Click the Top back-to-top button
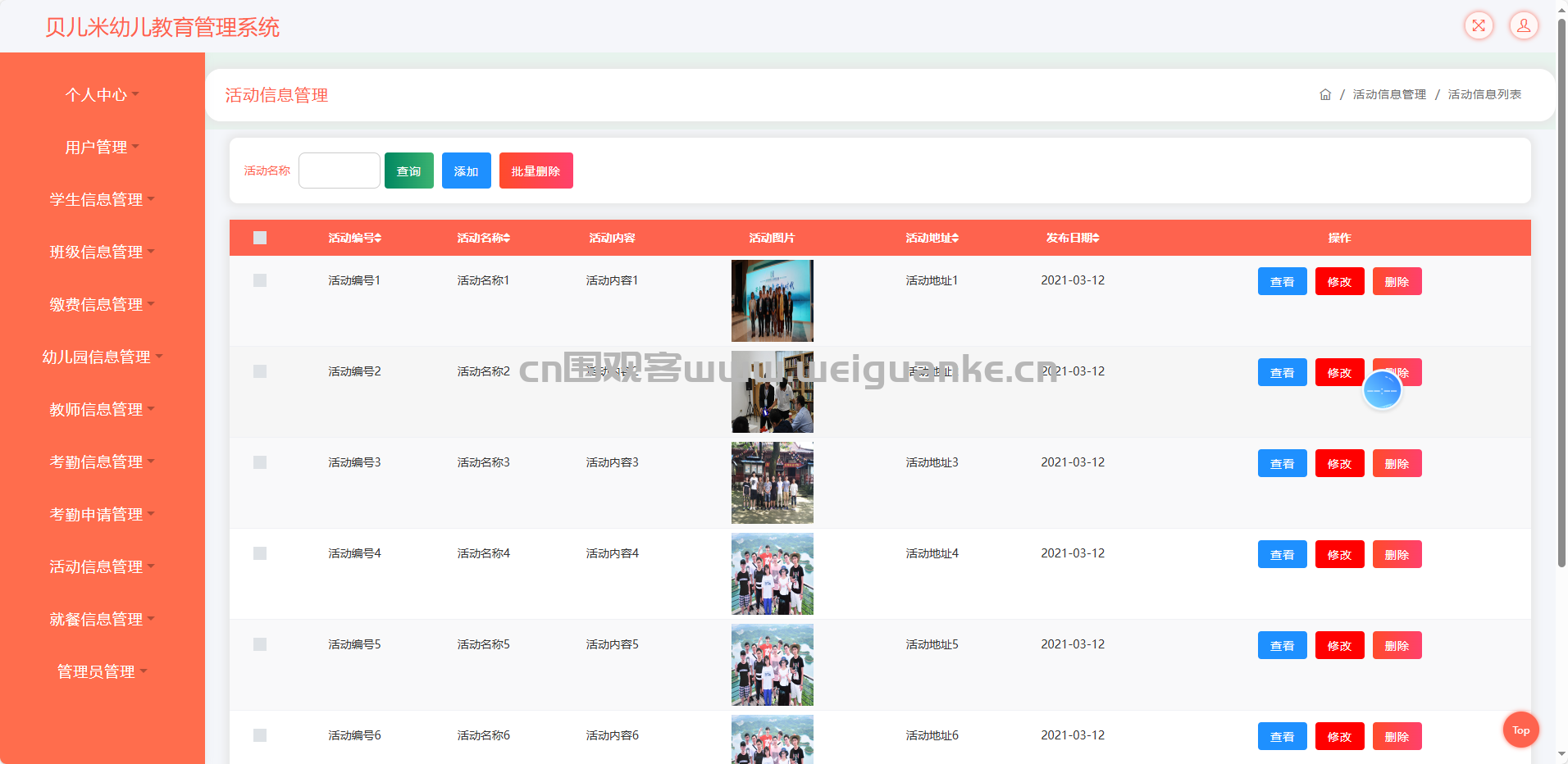 click(1520, 730)
